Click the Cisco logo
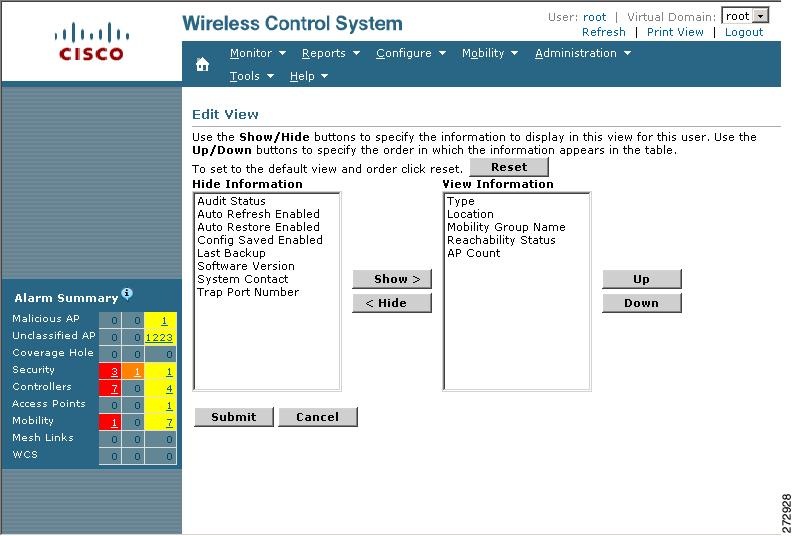The width and height of the screenshot is (794, 536). click(x=92, y=42)
